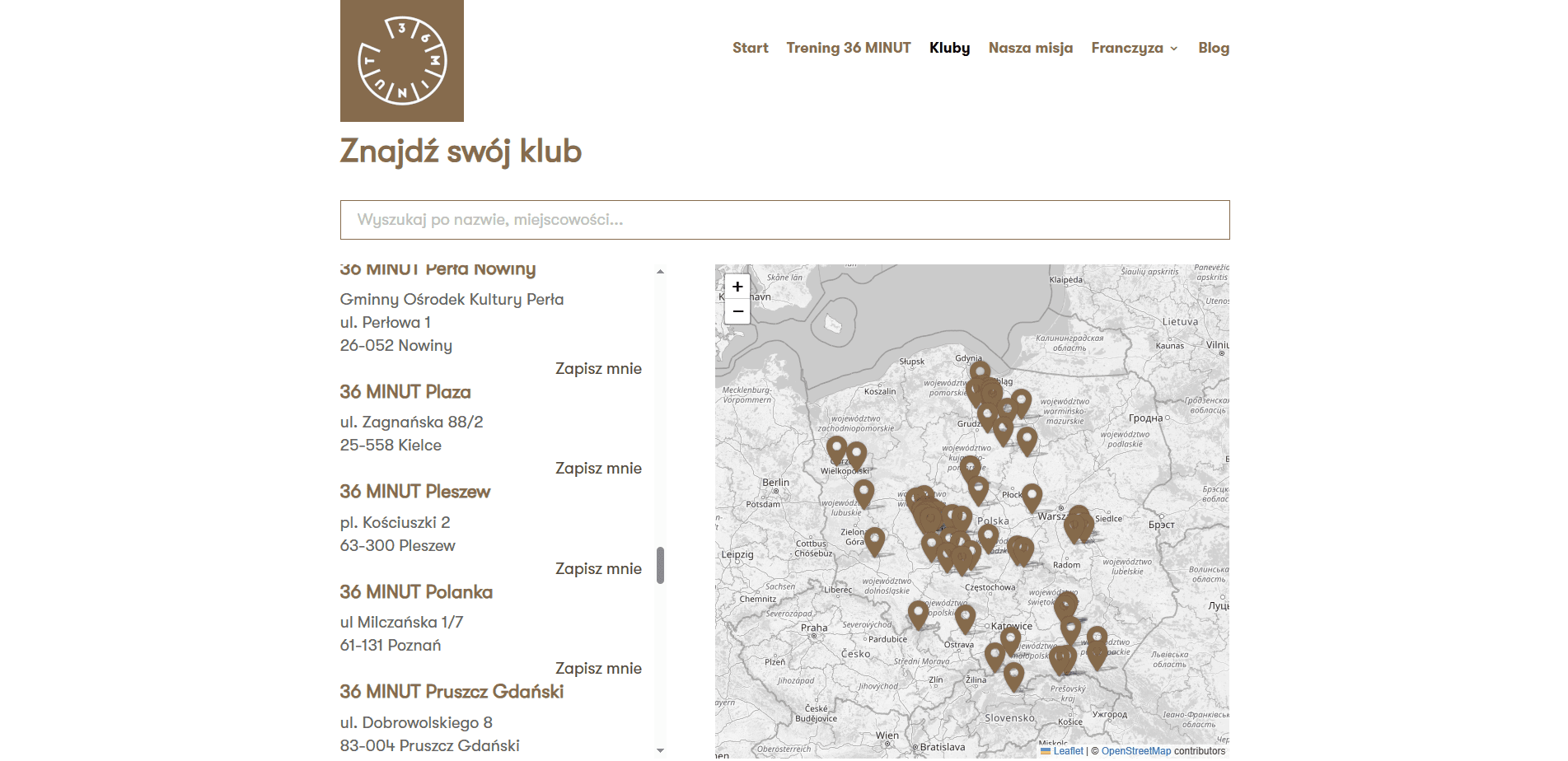Screen dimensions: 1568x761
Task: Open the Start menu item
Action: pos(750,48)
